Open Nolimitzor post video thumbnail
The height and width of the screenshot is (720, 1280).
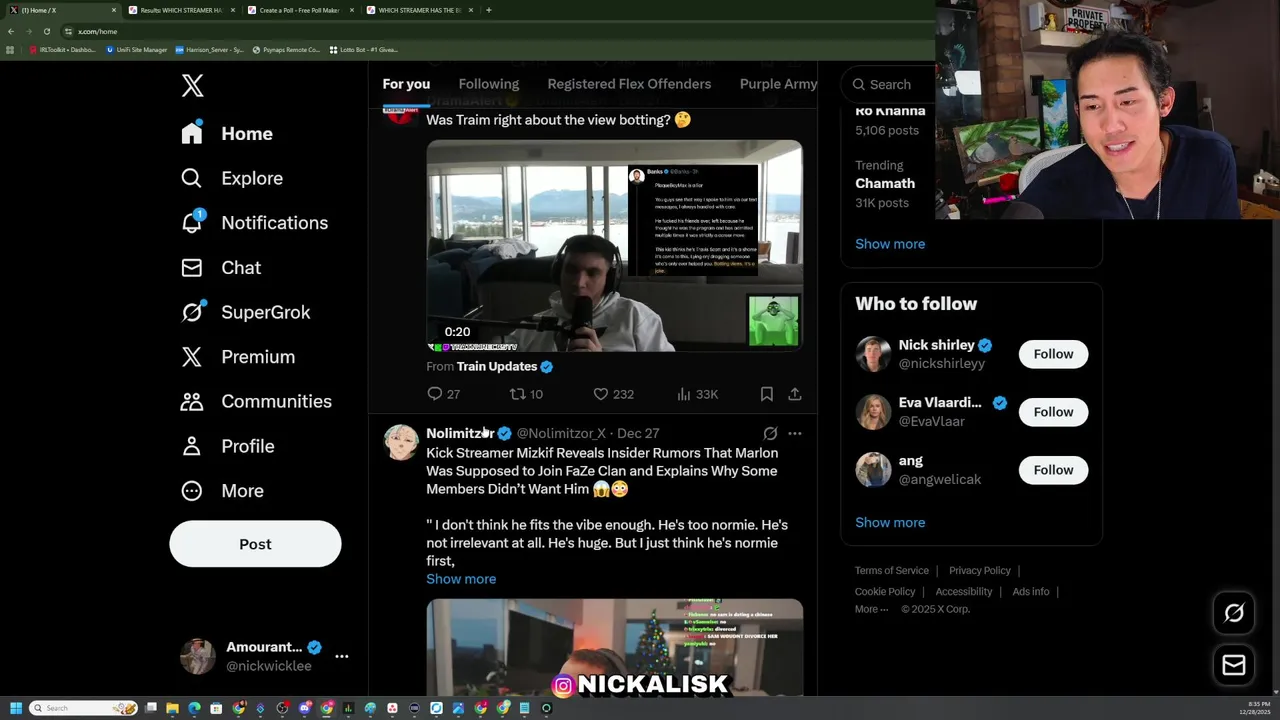614,647
